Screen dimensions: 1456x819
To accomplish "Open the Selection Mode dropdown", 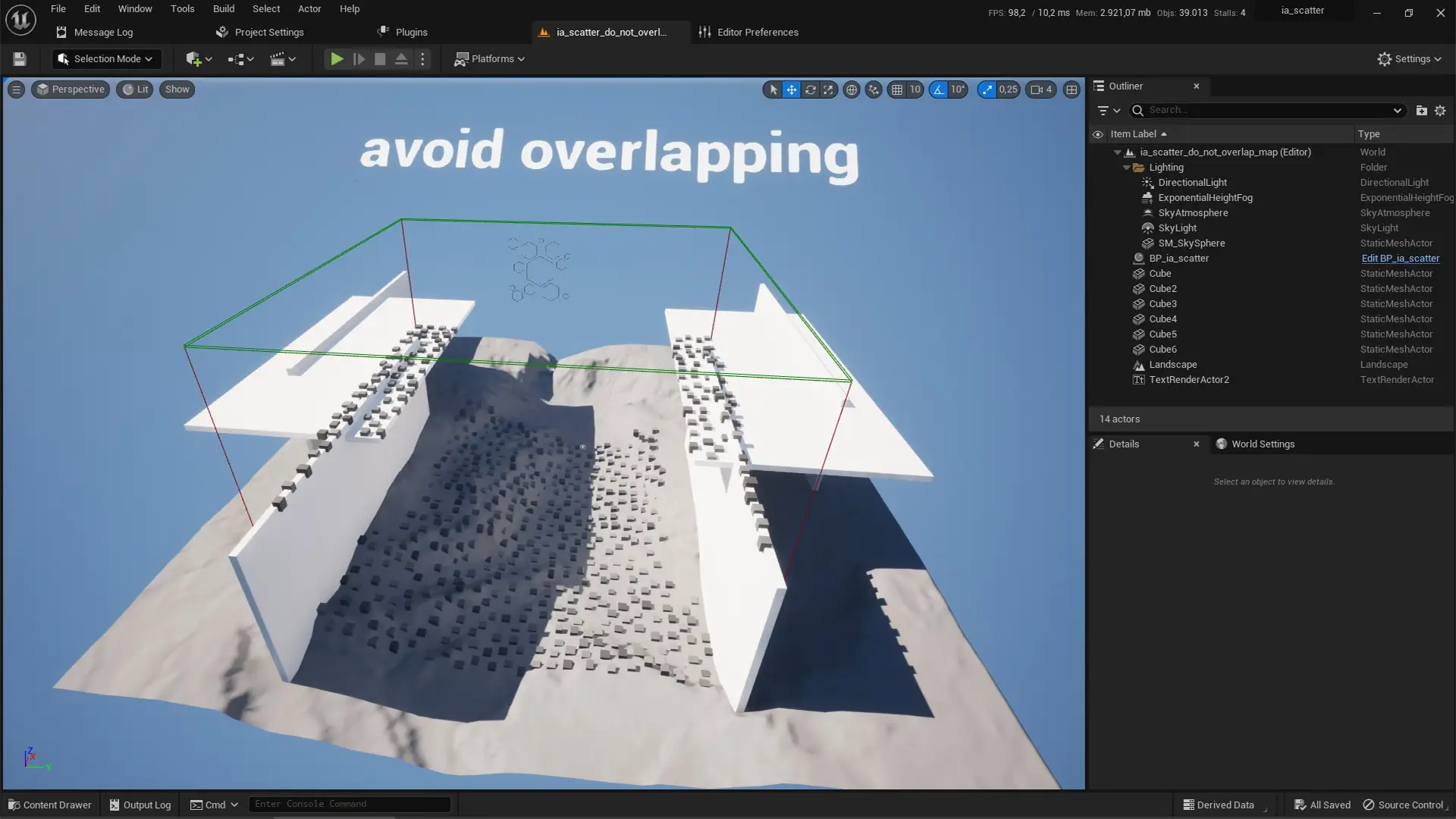I will [x=105, y=59].
